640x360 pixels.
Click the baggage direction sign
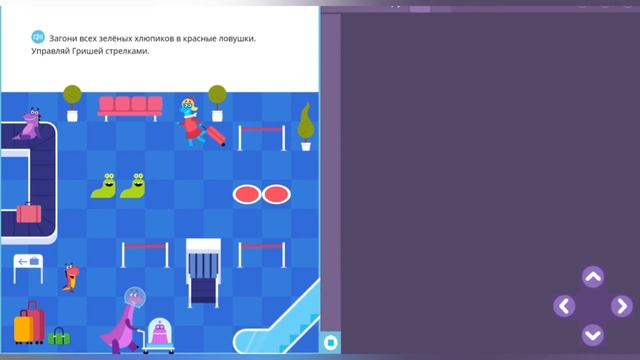[28, 268]
